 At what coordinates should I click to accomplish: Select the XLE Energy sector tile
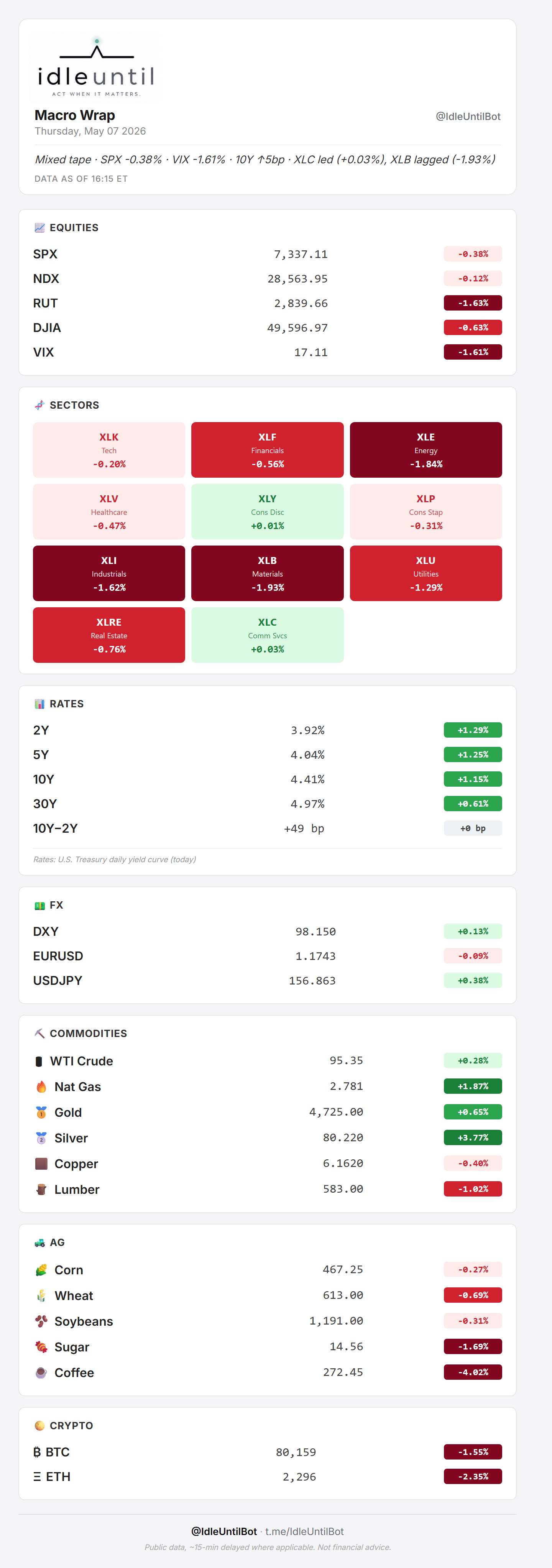pos(426,450)
